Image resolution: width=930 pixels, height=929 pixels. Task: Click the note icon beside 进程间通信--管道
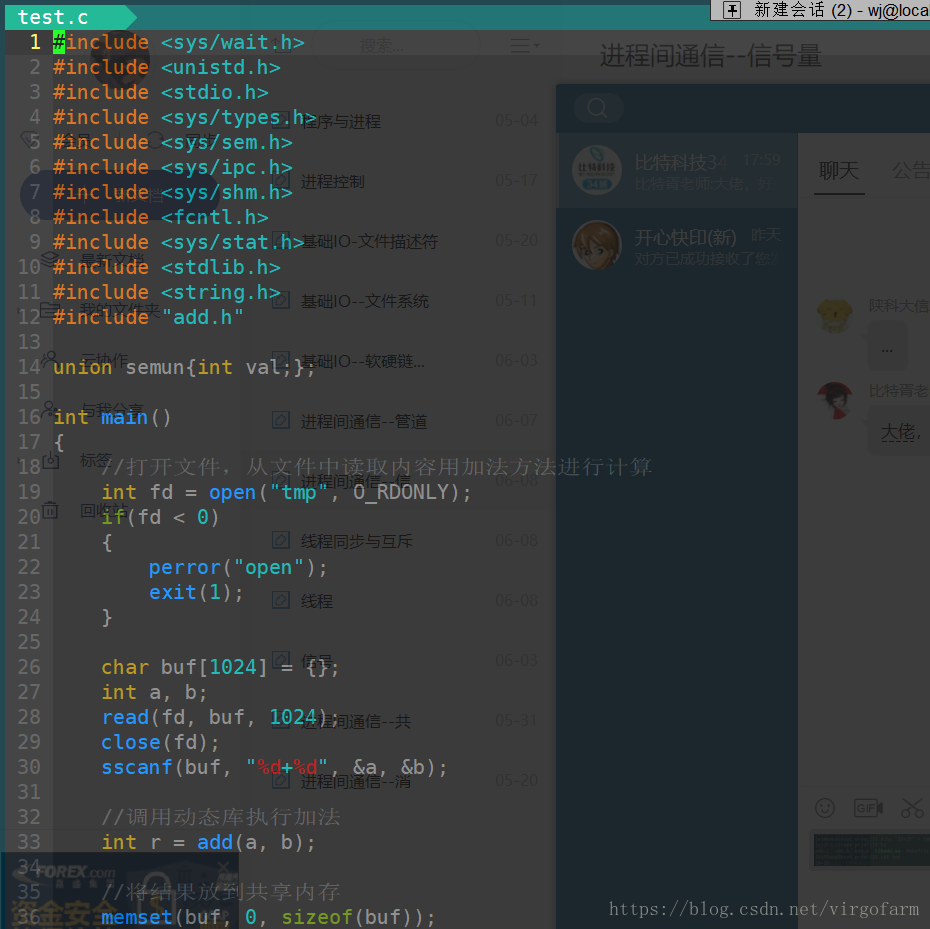coord(281,420)
